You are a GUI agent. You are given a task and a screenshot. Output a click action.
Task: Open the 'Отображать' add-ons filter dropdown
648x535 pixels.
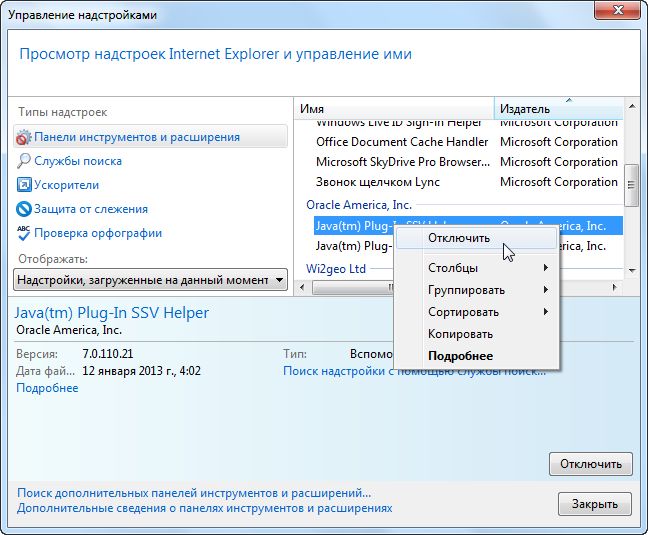(x=152, y=280)
